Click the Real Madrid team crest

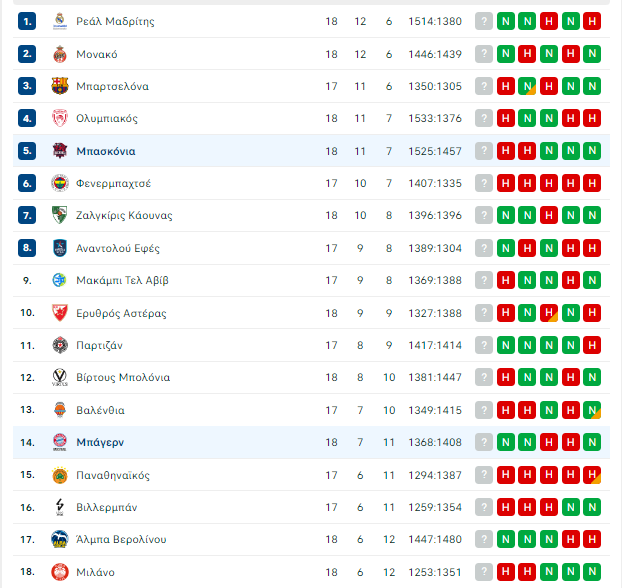point(60,21)
